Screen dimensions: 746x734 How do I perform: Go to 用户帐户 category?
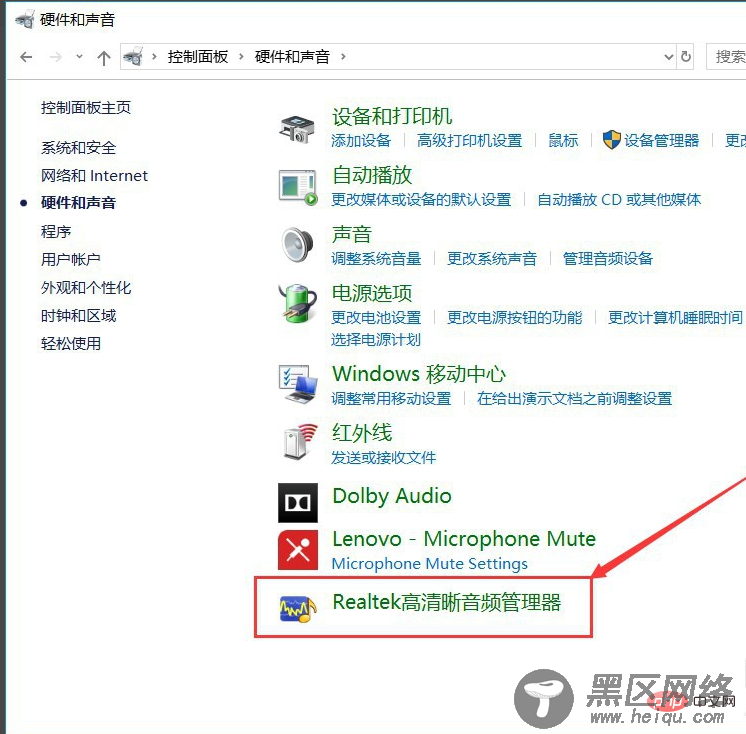coord(70,259)
